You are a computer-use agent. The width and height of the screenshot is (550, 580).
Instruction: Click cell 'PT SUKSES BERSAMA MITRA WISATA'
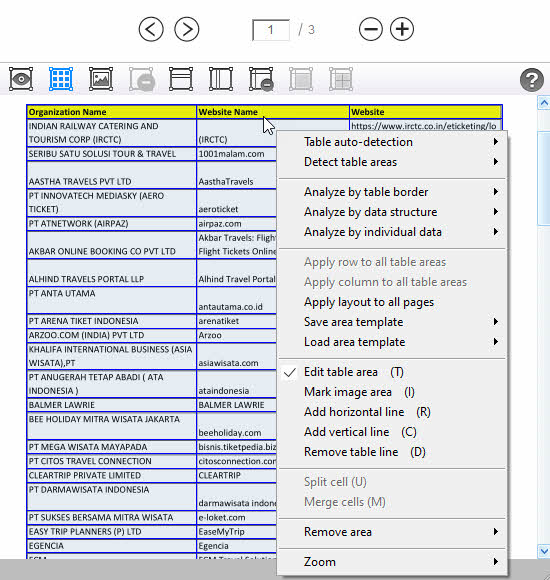point(111,517)
